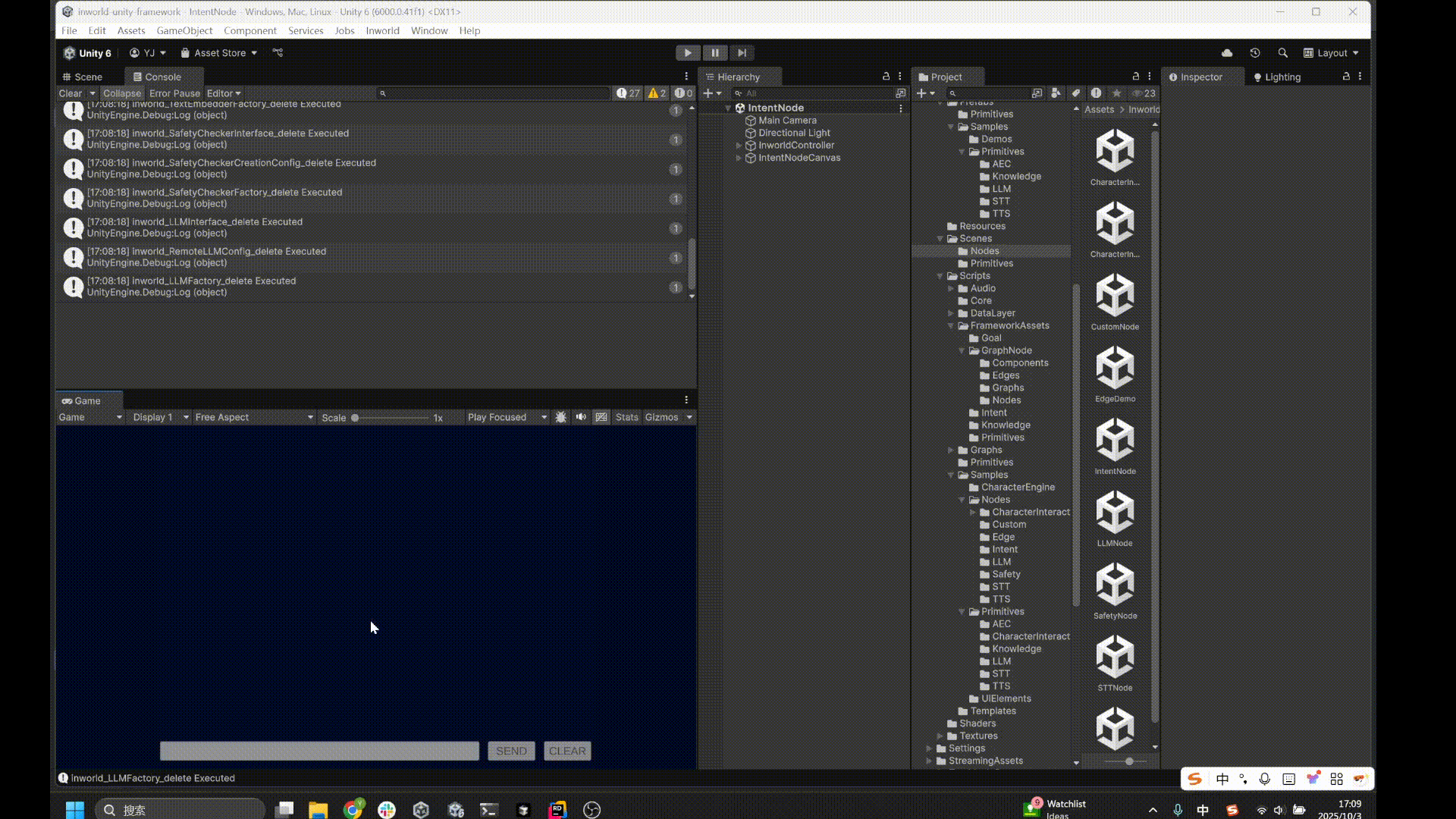
Task: Toggle Collapse in the Console
Action: point(122,93)
